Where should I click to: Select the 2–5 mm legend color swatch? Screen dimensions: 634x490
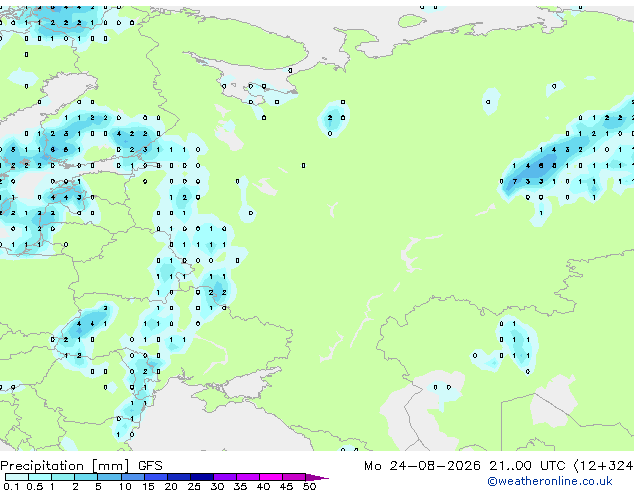click(x=86, y=477)
